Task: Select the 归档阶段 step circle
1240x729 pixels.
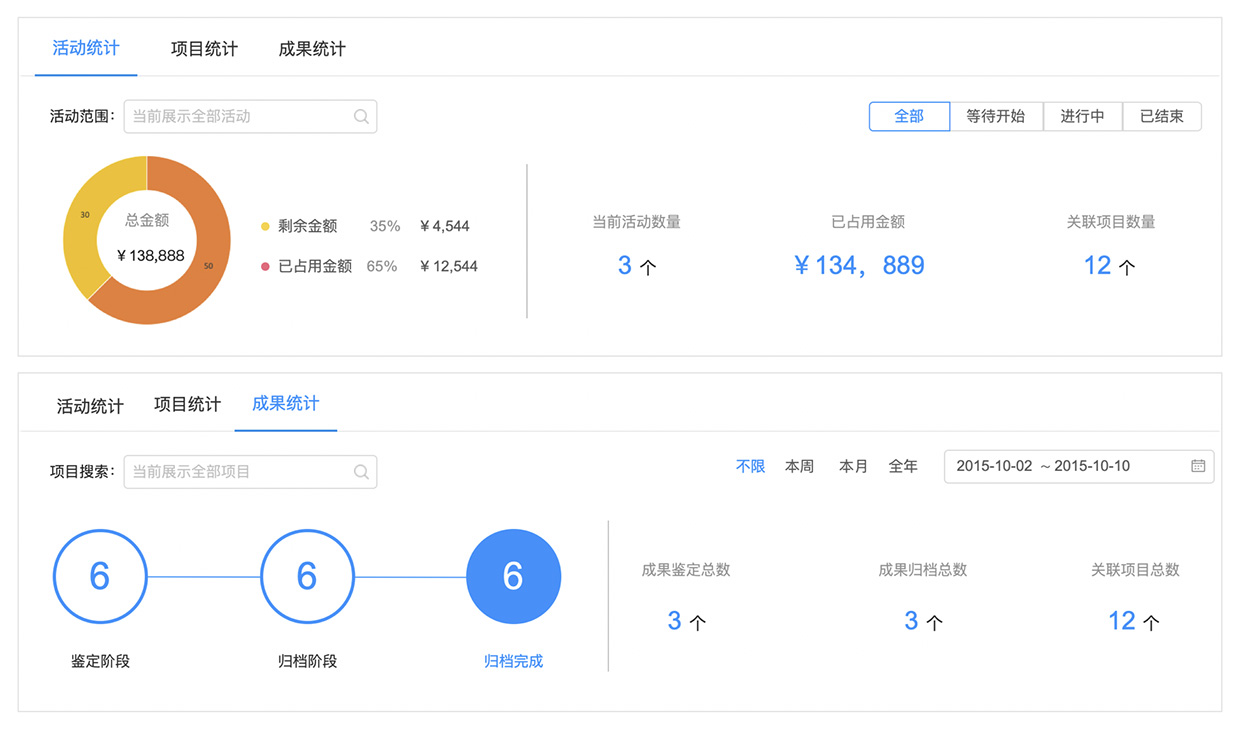Action: pyautogui.click(x=307, y=577)
